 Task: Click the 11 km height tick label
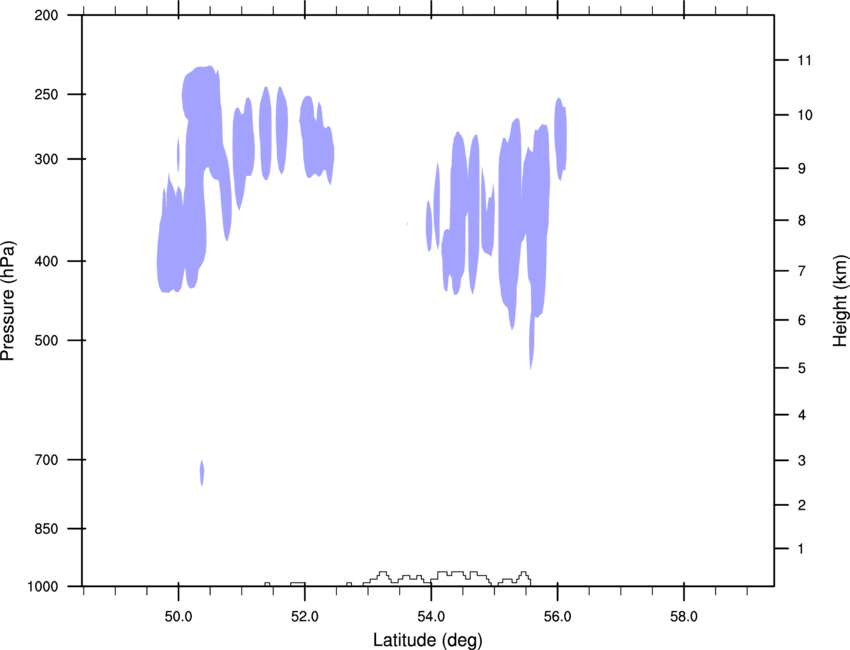pos(804,60)
